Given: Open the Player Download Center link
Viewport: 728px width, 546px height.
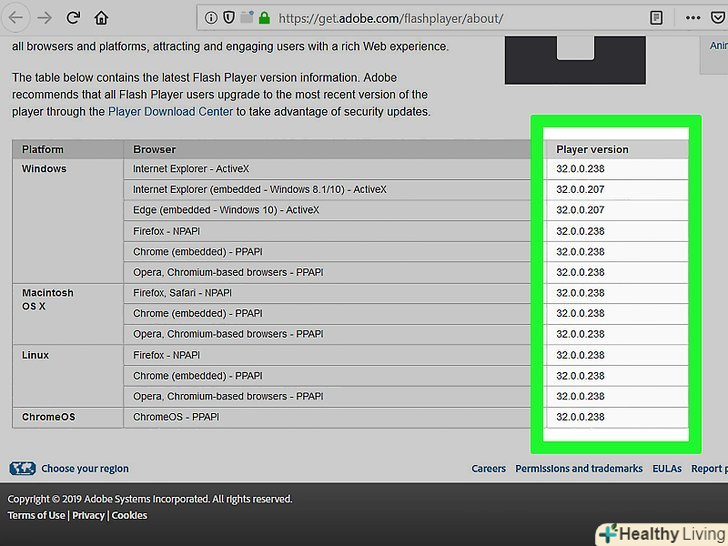Looking at the screenshot, I should click(170, 112).
